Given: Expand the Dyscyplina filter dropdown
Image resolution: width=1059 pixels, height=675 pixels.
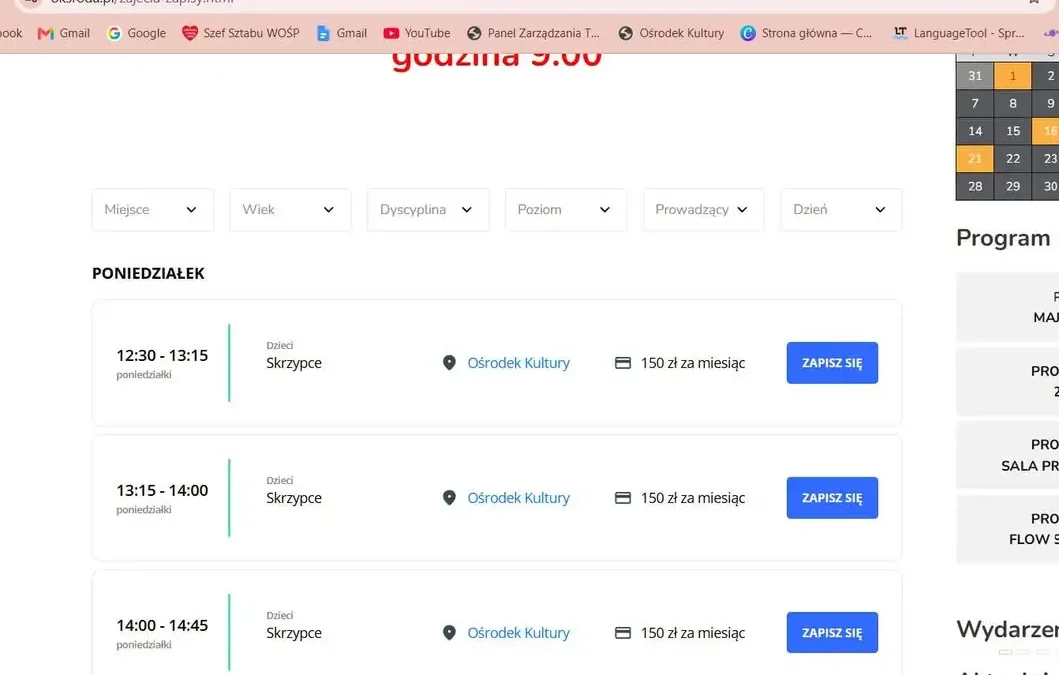Looking at the screenshot, I should (x=428, y=209).
